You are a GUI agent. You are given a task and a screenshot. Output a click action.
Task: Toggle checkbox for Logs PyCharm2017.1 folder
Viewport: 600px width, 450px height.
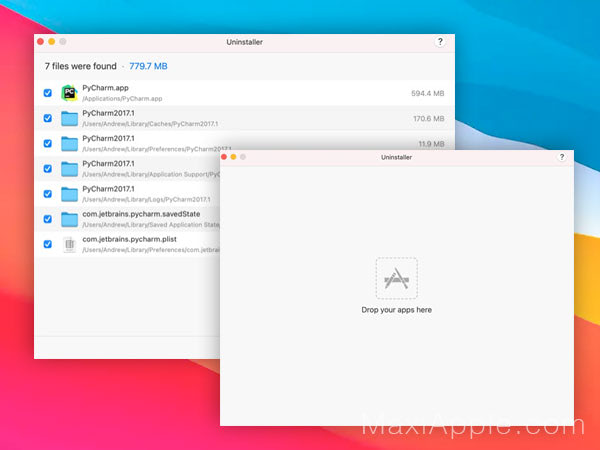(x=47, y=194)
